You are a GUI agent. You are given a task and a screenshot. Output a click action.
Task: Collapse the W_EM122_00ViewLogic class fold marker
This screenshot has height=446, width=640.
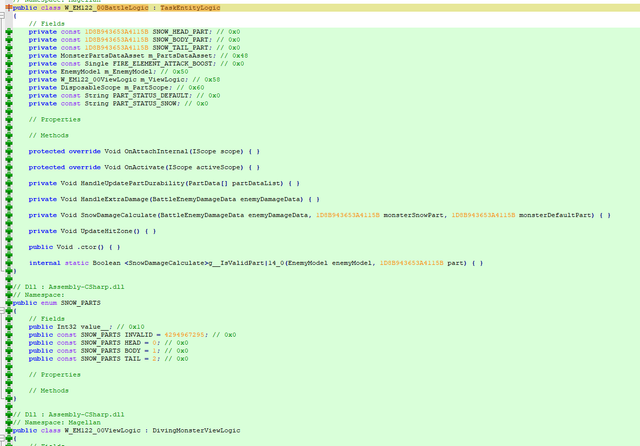click(2, 438)
